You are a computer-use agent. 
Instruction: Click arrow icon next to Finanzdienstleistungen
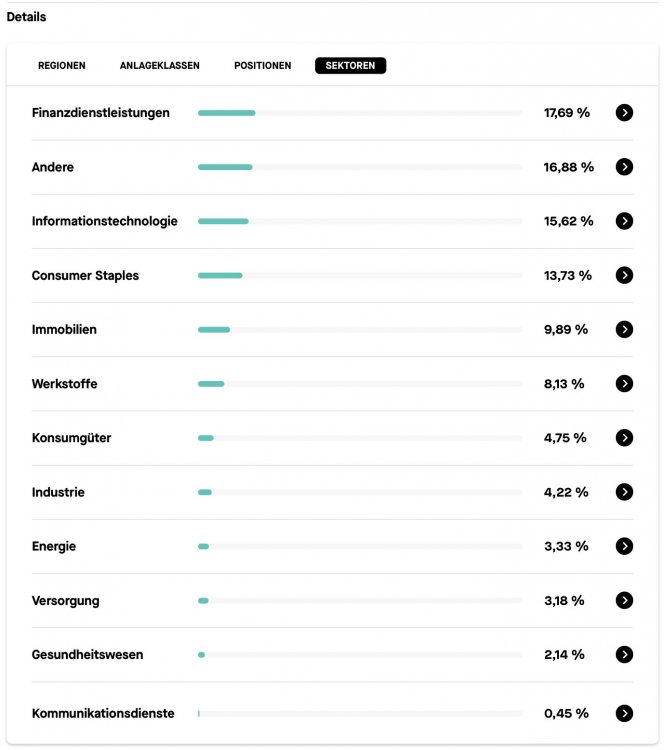click(x=624, y=113)
